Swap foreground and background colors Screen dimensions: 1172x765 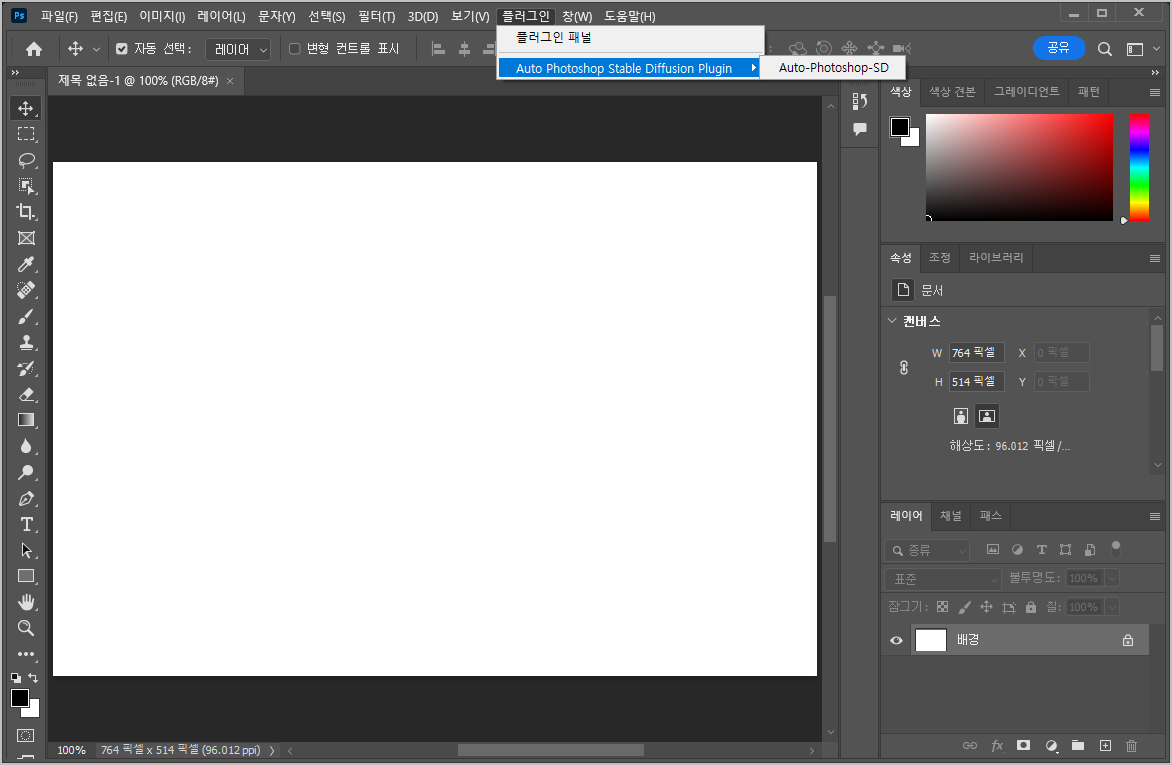[33, 678]
